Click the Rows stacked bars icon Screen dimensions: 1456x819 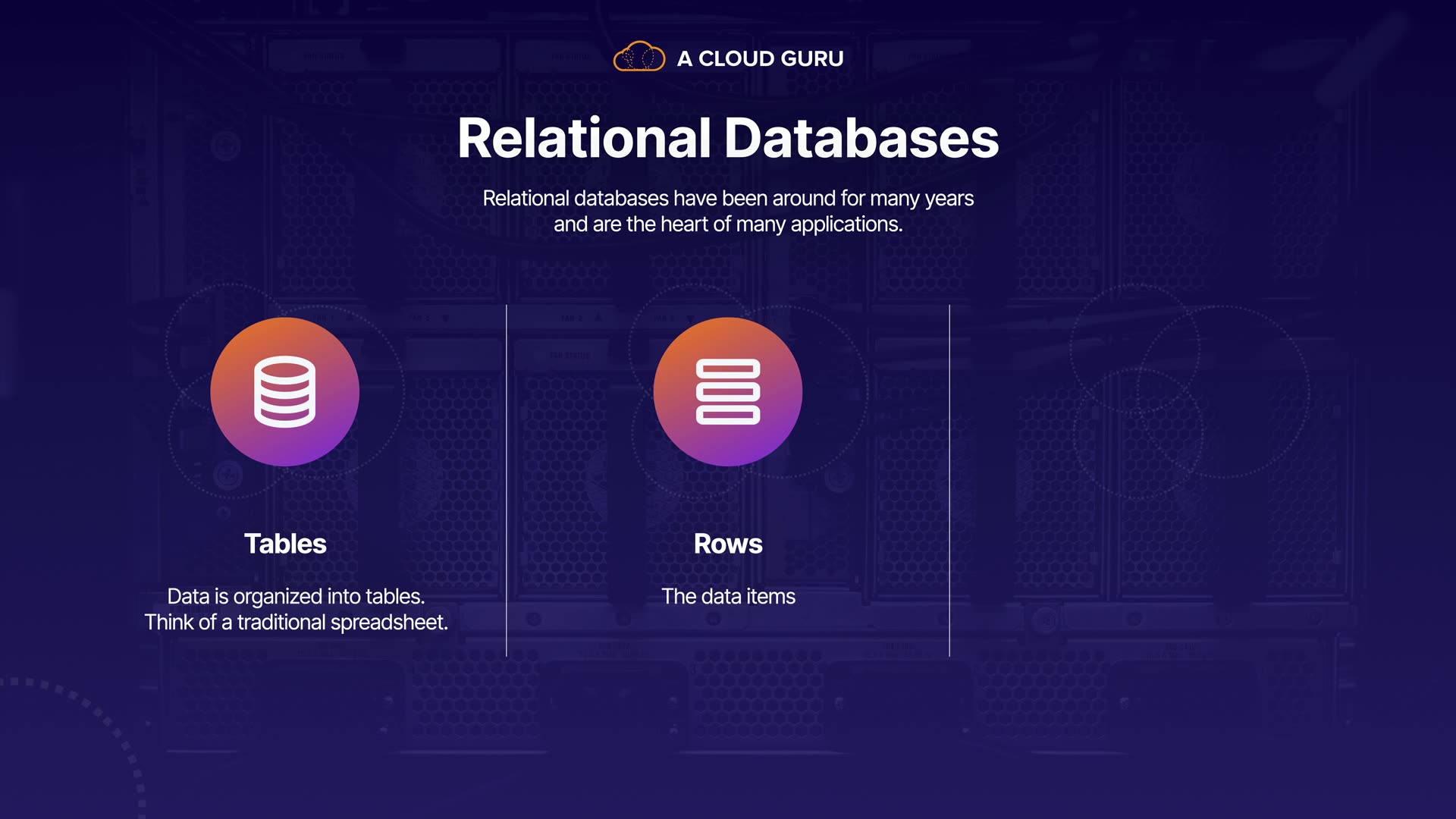(727, 391)
